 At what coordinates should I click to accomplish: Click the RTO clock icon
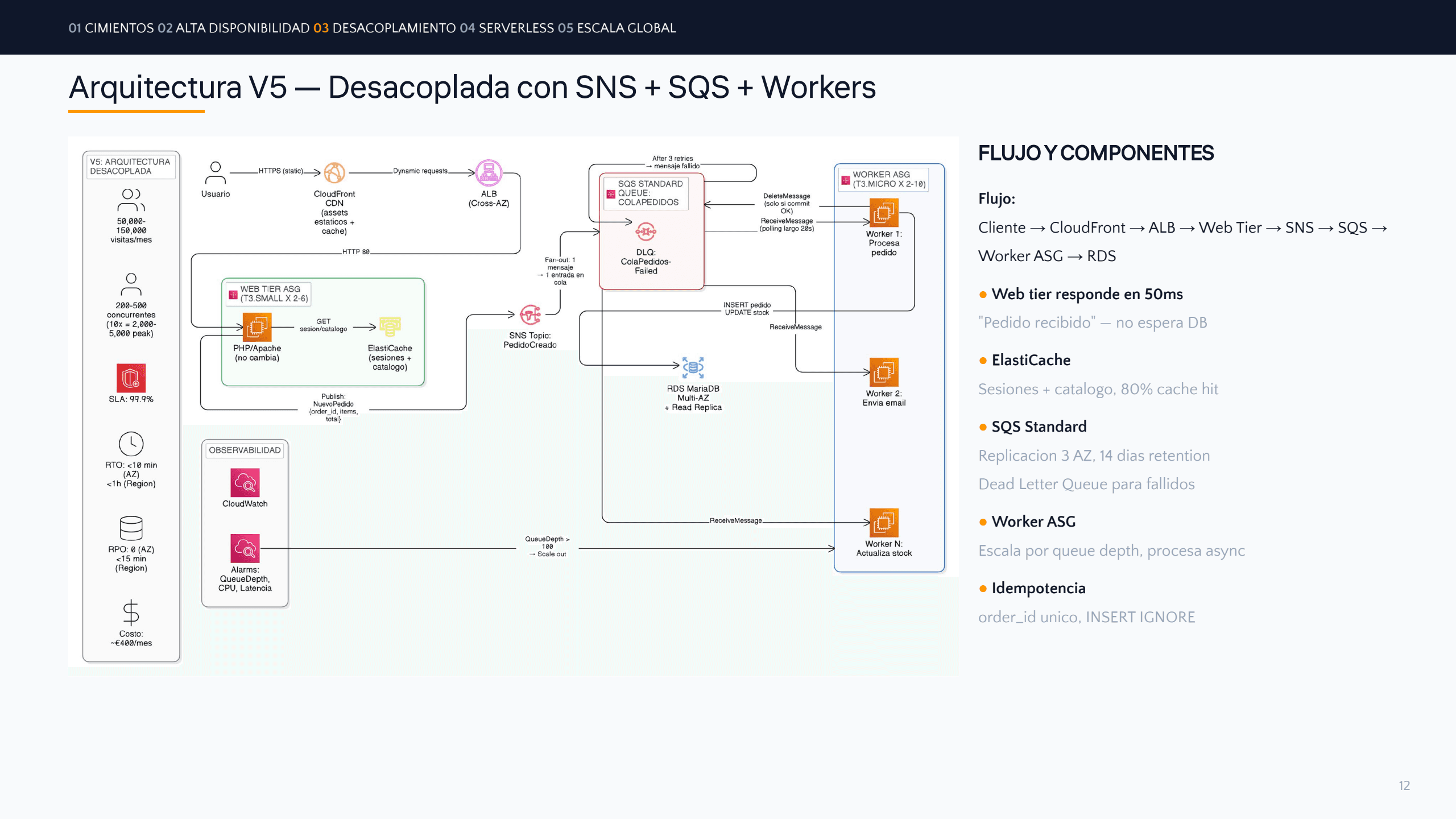click(x=131, y=444)
